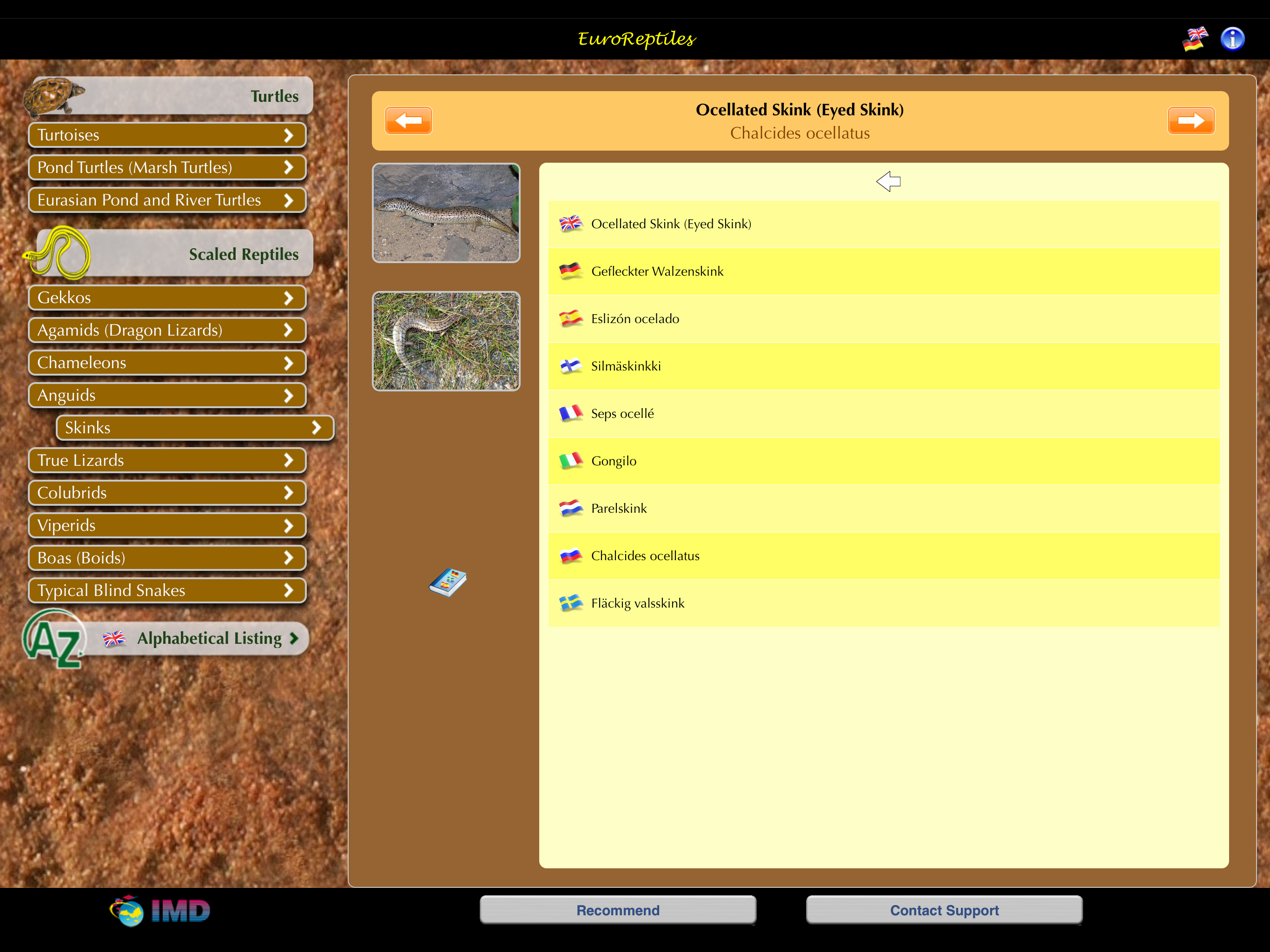Expand the Anguids chevron

(x=289, y=395)
